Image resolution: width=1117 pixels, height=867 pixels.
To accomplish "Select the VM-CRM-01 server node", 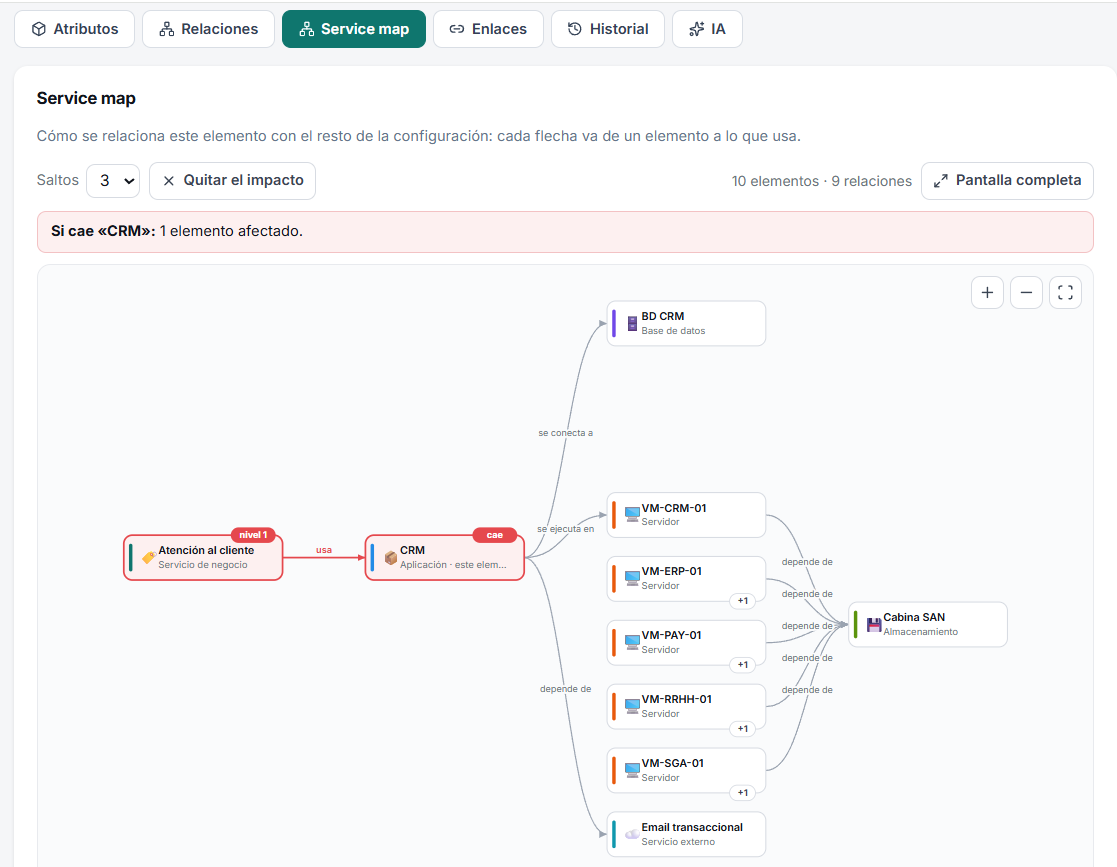I will pos(687,515).
